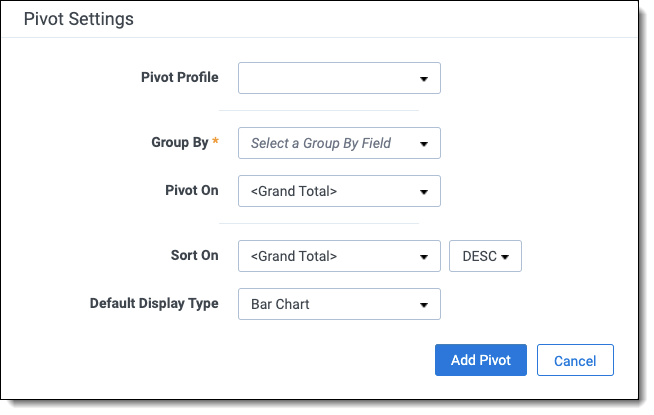Screen dimensions: 654x415
Task: Click the caret arrow in Group By field
Action: coord(424,144)
